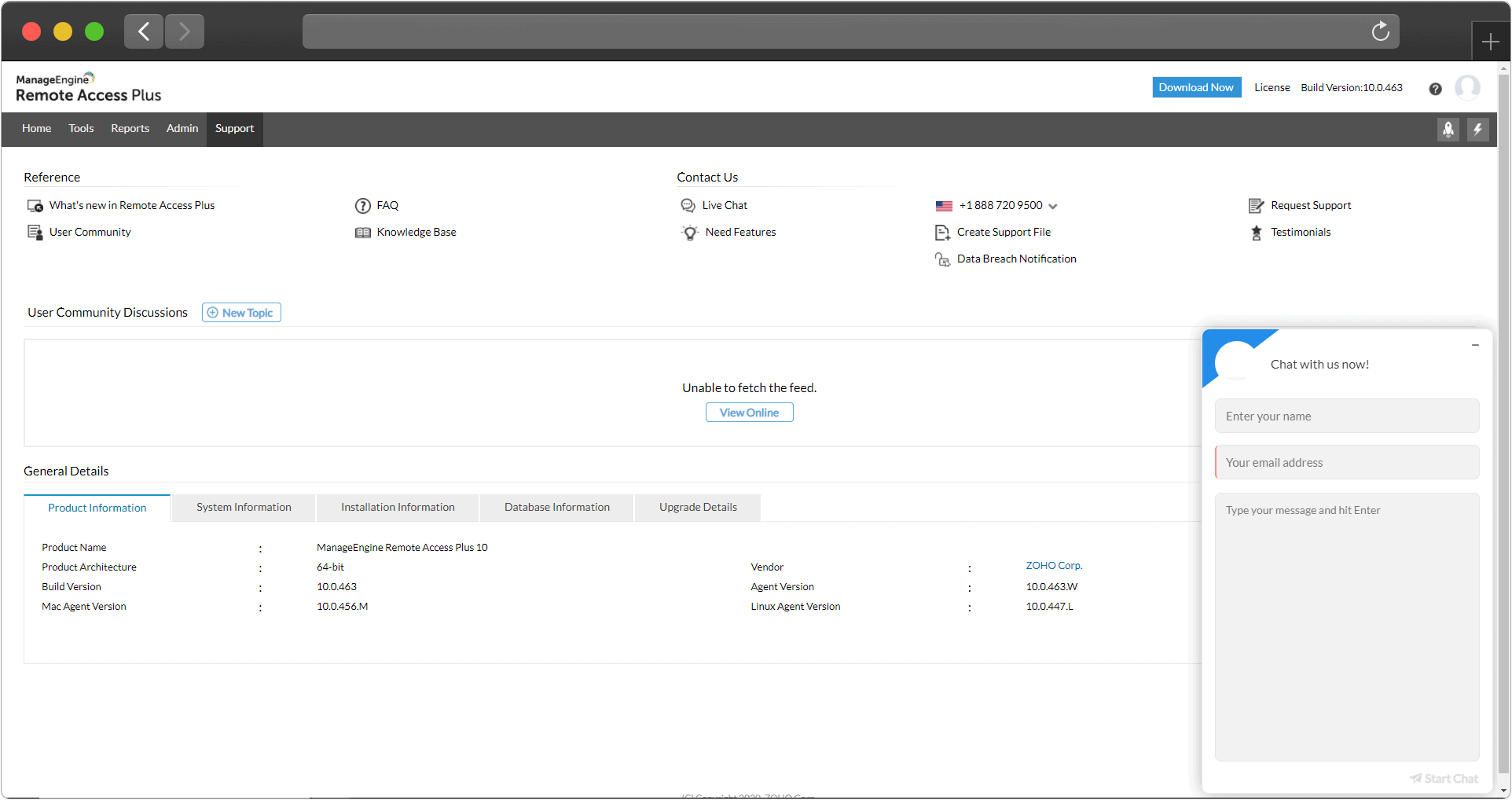Click the Your email address field
Screen dimensions: 1512x800
[x=1347, y=463]
